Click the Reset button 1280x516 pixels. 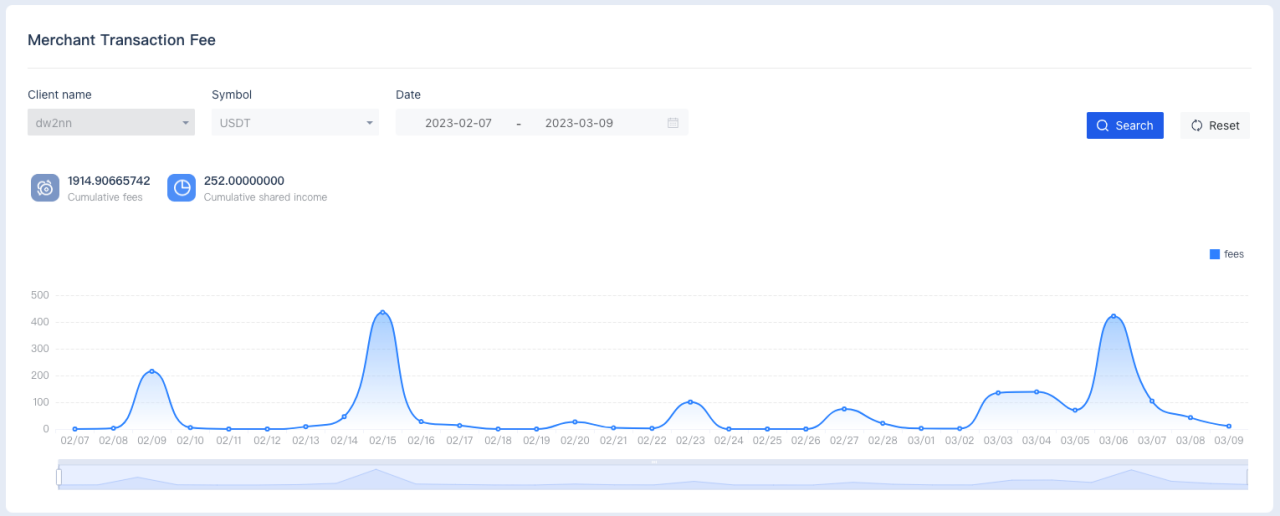tap(1215, 126)
